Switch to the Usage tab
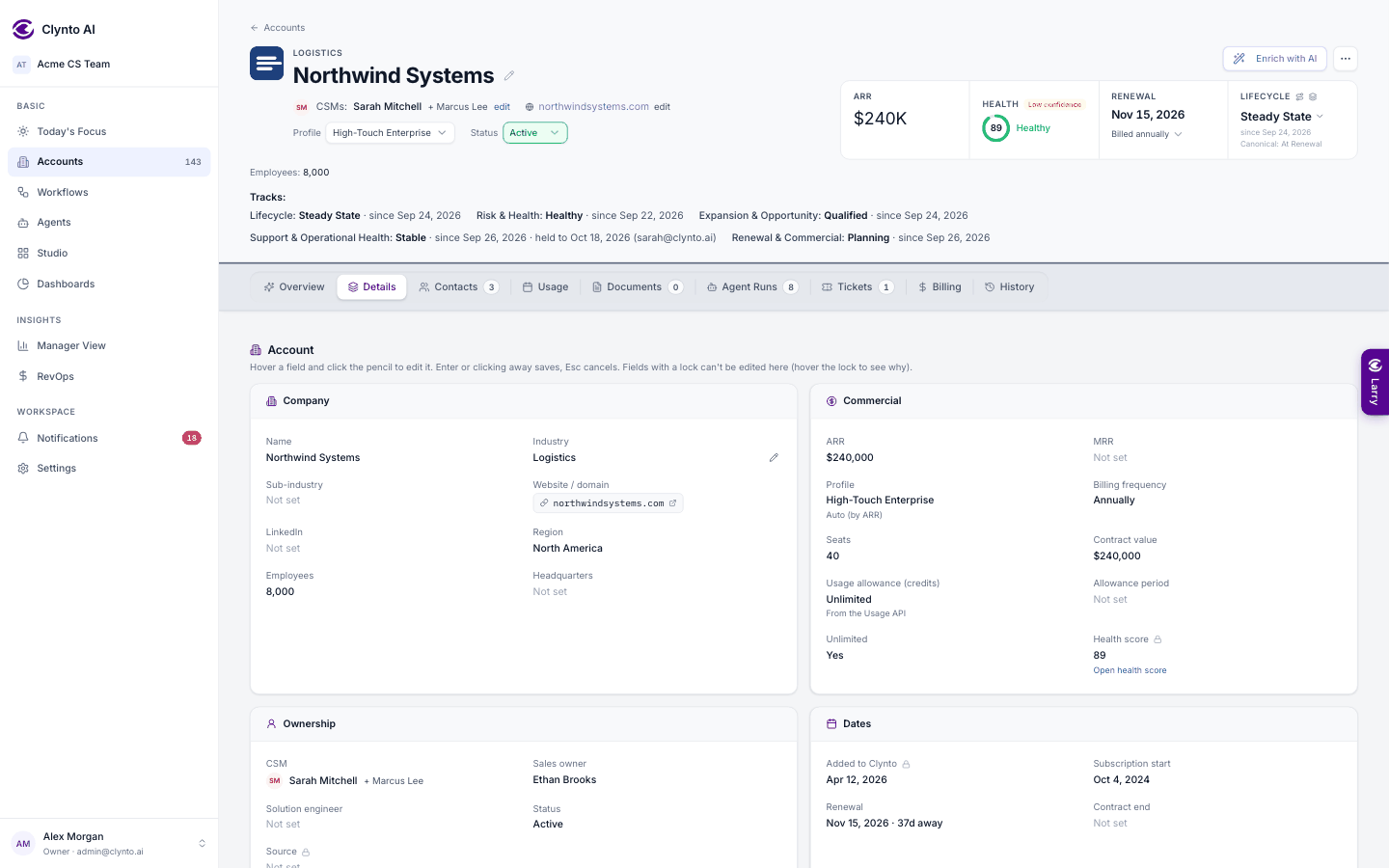Screen dimensions: 1389x868 coord(546,287)
